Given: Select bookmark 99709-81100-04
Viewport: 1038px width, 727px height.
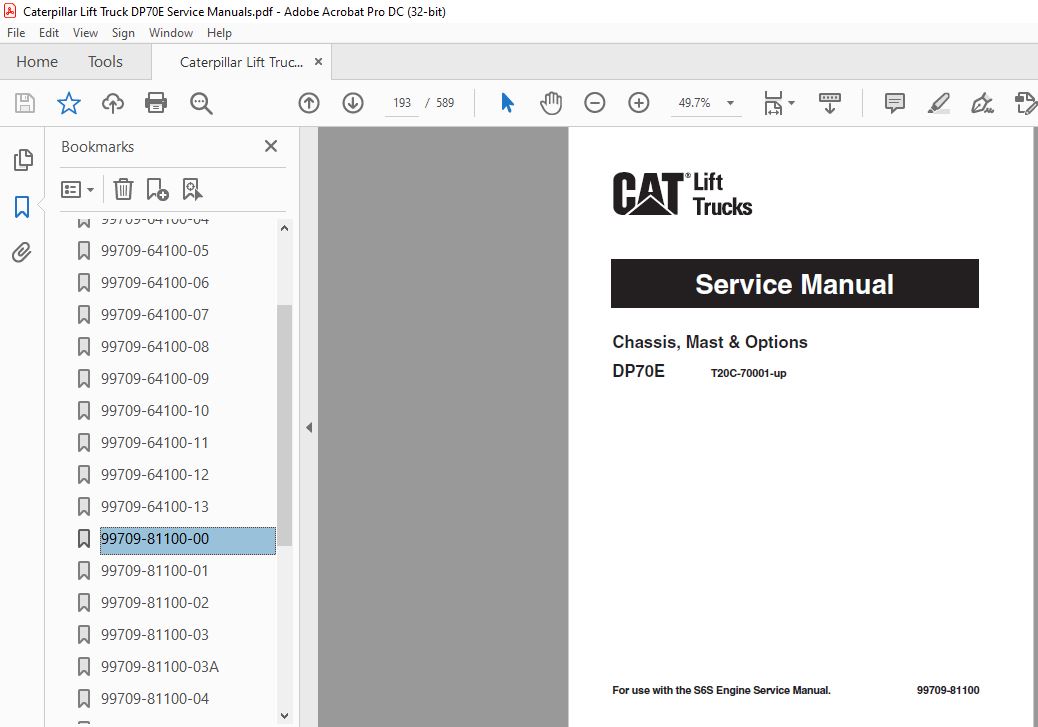Looking at the screenshot, I should click(154, 699).
